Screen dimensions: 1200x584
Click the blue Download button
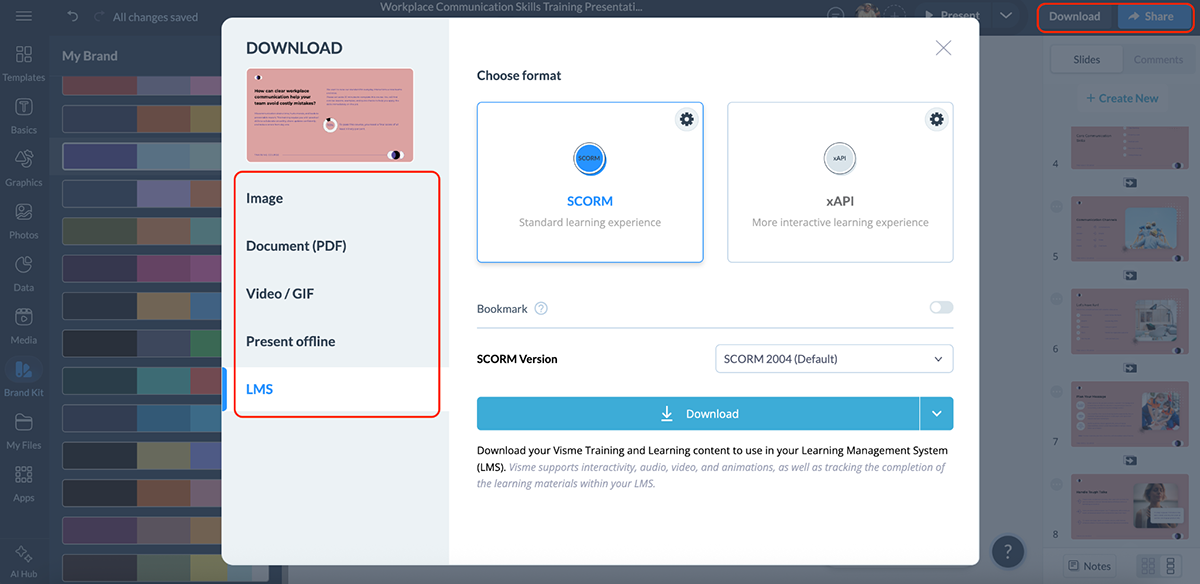tap(700, 413)
